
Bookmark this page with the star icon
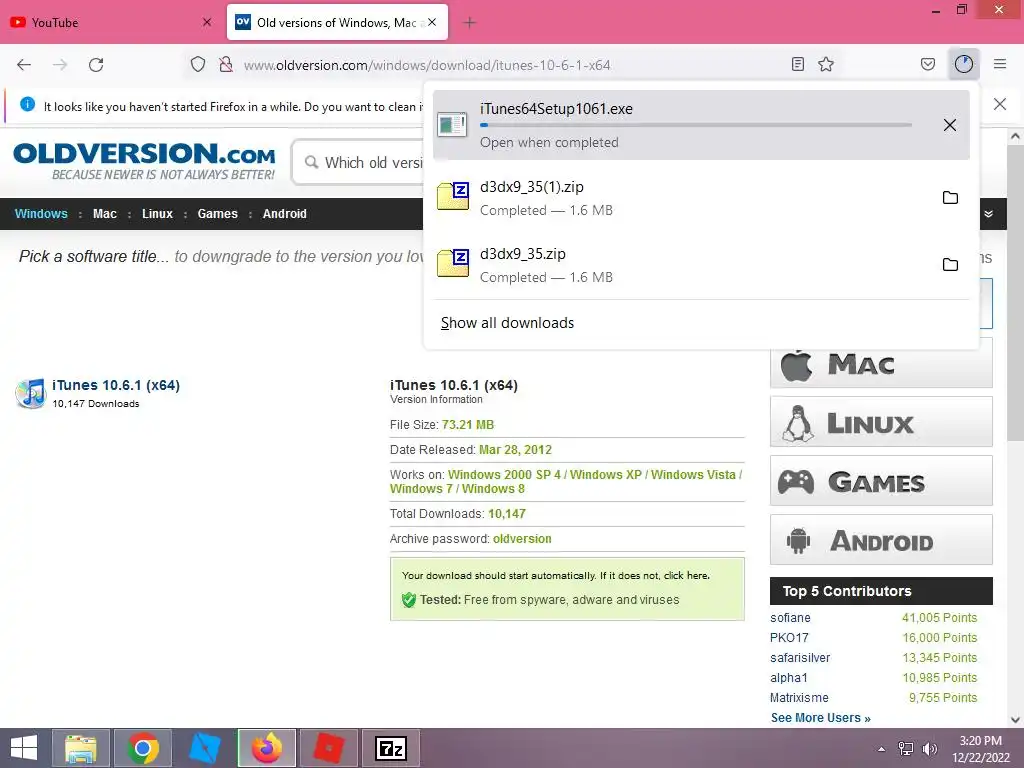click(x=826, y=64)
